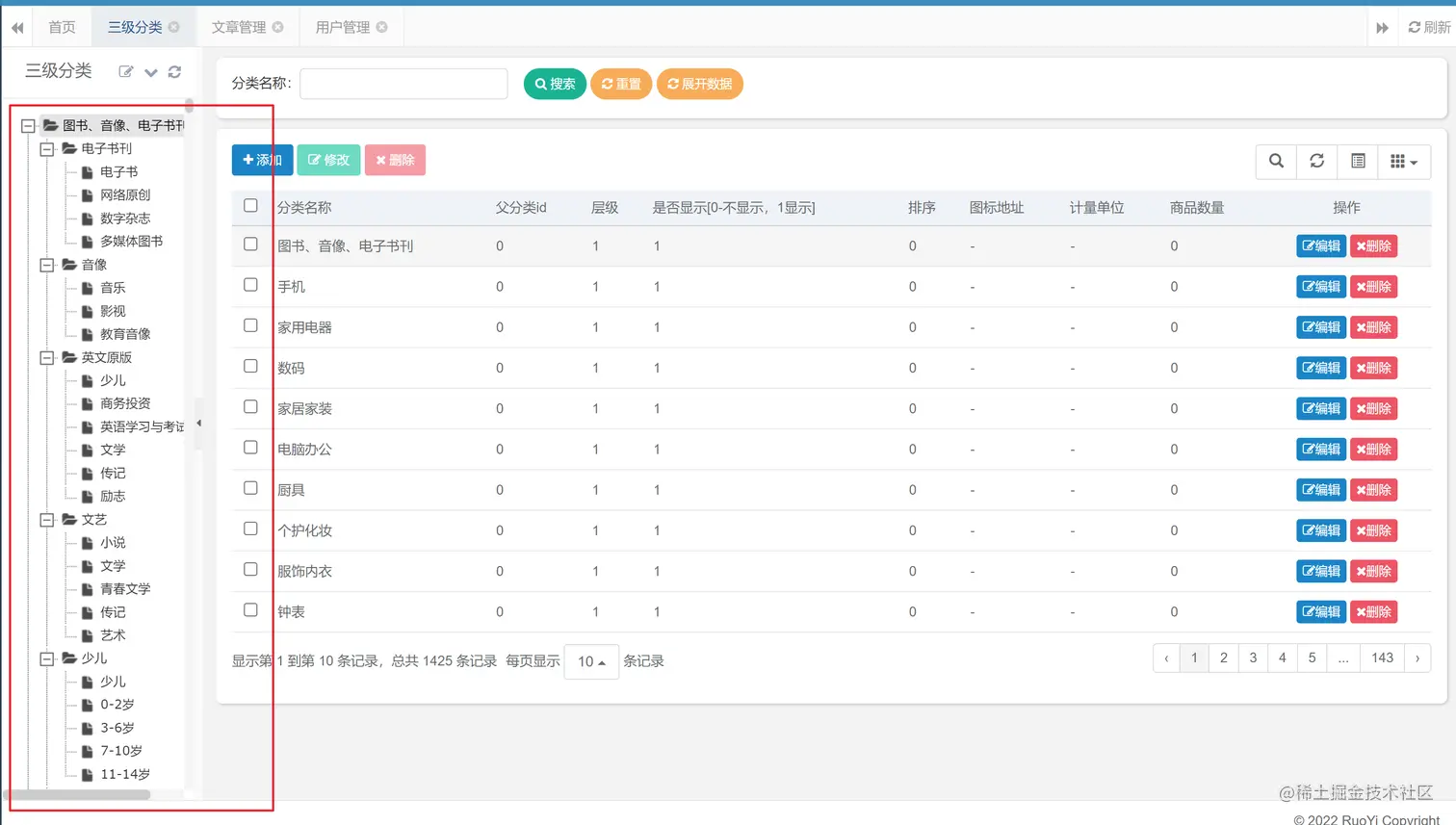This screenshot has width=1456, height=825.
Task: Close the 用户管理 tab
Action: point(382,27)
